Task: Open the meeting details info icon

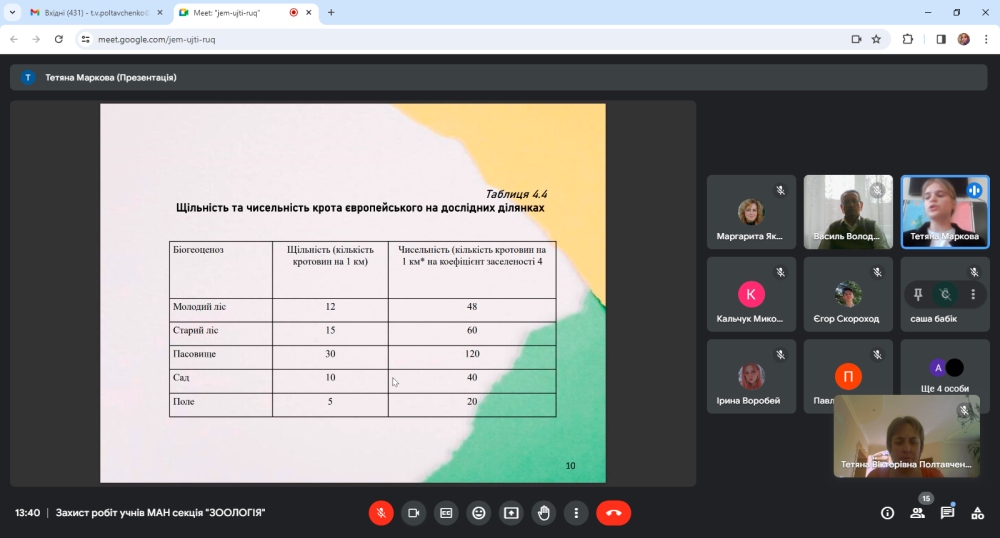Action: pos(887,513)
